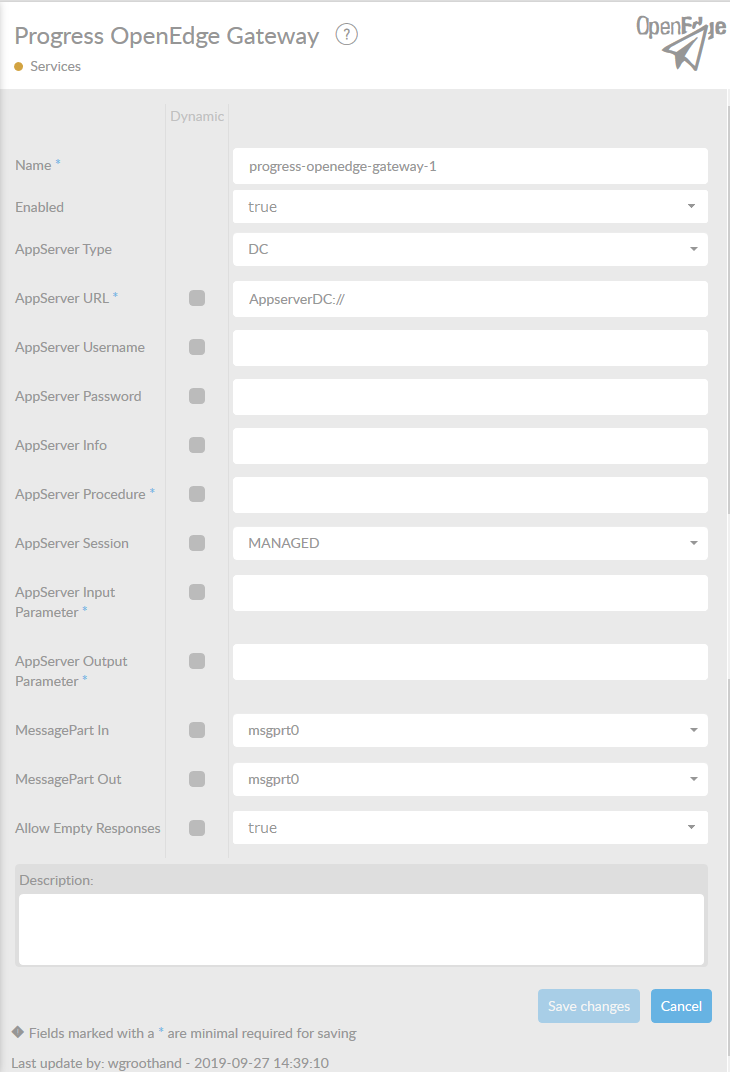Screen dimensions: 730x1072
Task: Click the help question mark icon
Action: coord(346,35)
